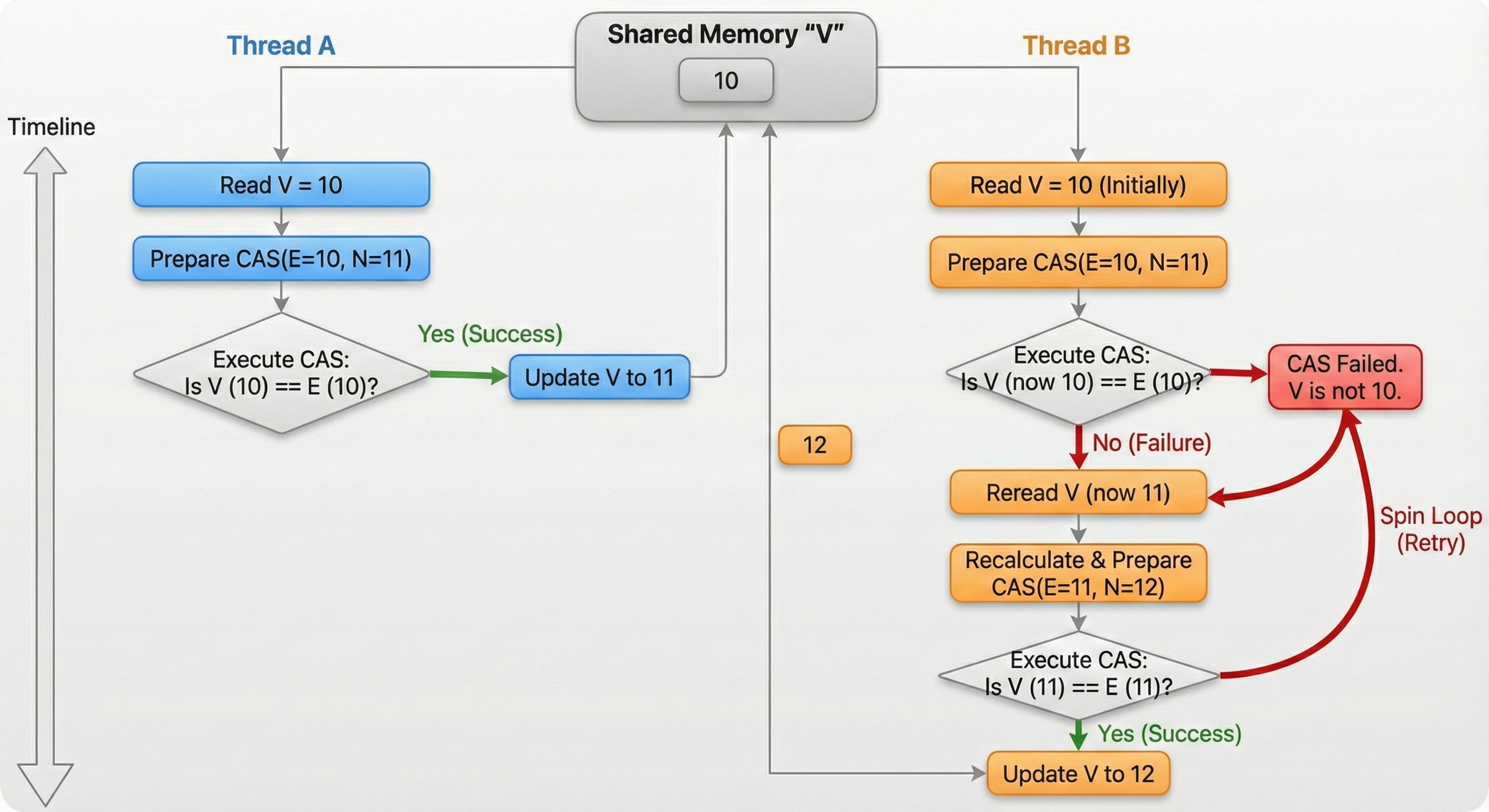Select the 'Reread V (now 11)' box
The image size is (1489, 812).
tap(1078, 492)
